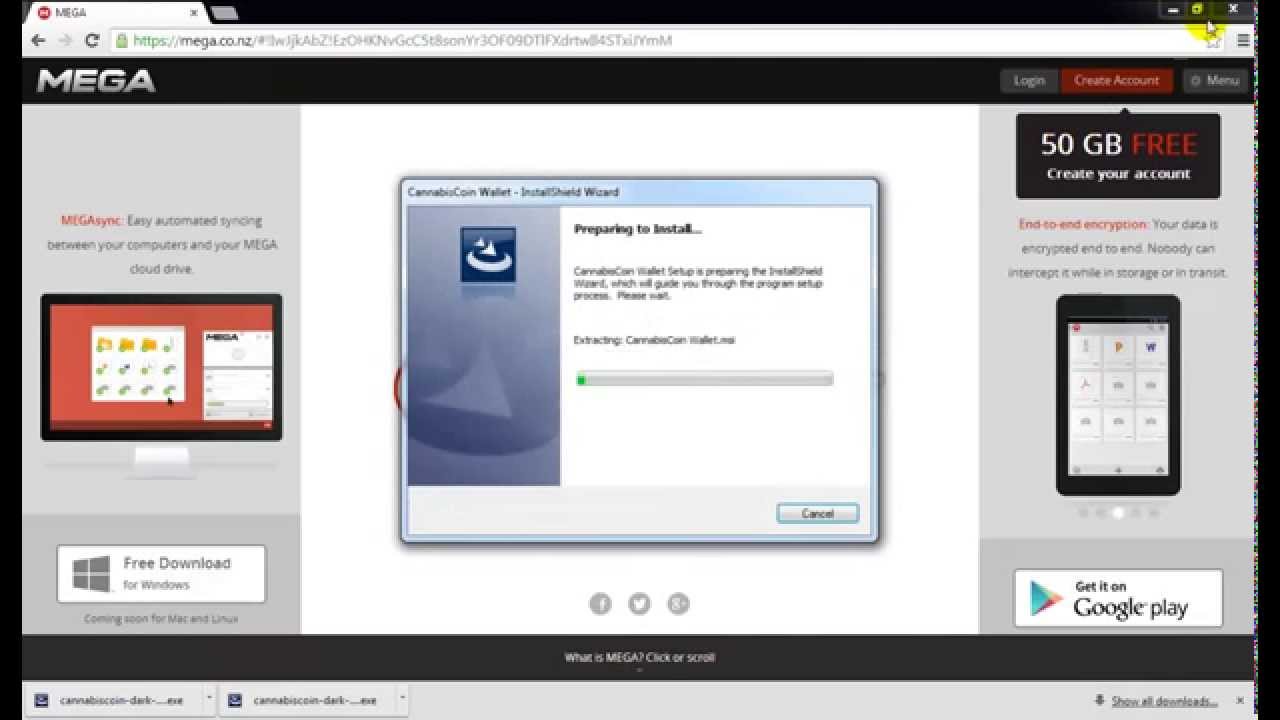Click "What is MEGA? Click or scroll"
Viewport: 1280px width, 720px height.
[640, 657]
